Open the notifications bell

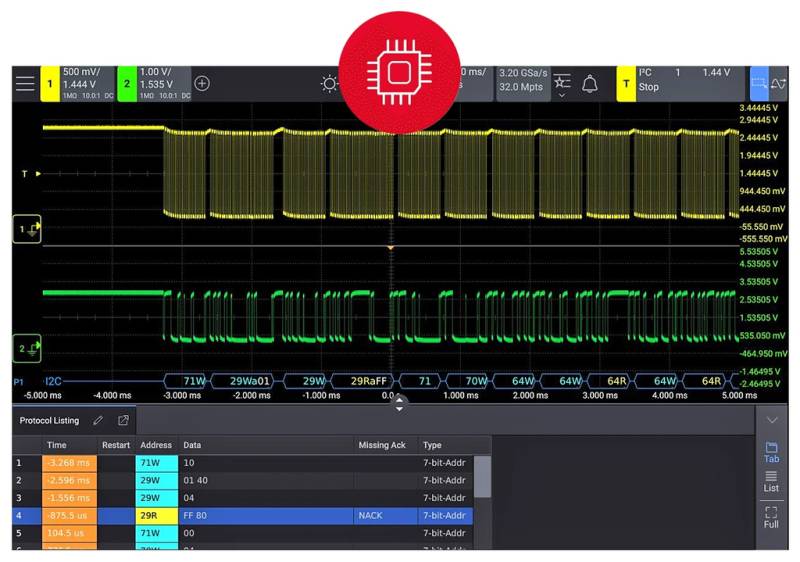[x=590, y=84]
